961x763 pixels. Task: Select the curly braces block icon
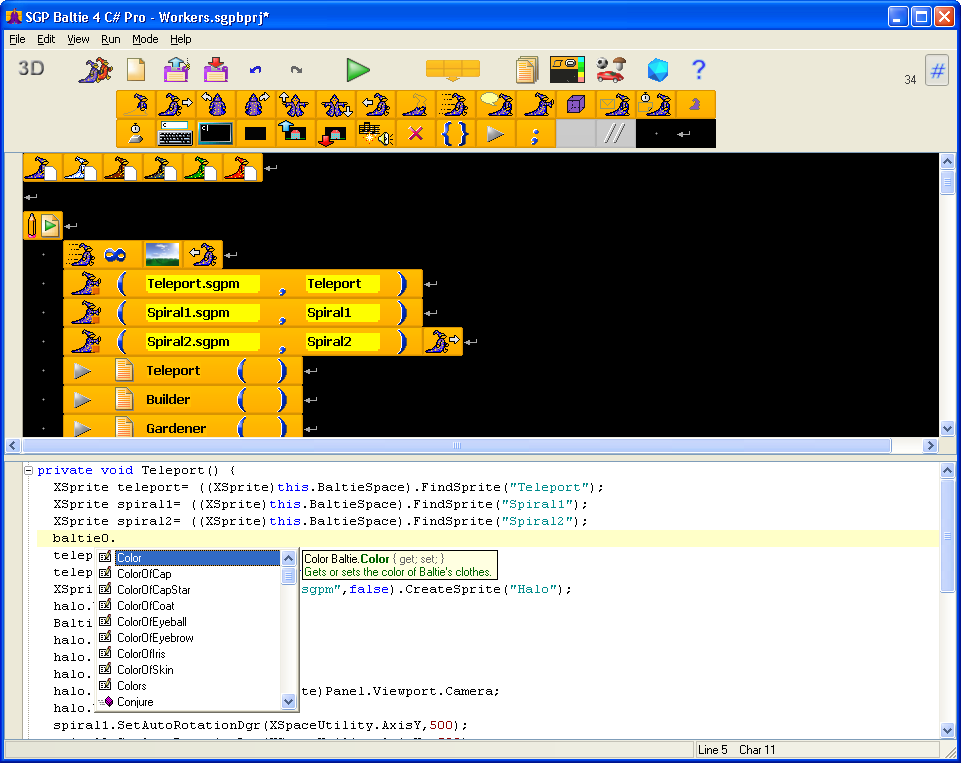coord(455,133)
